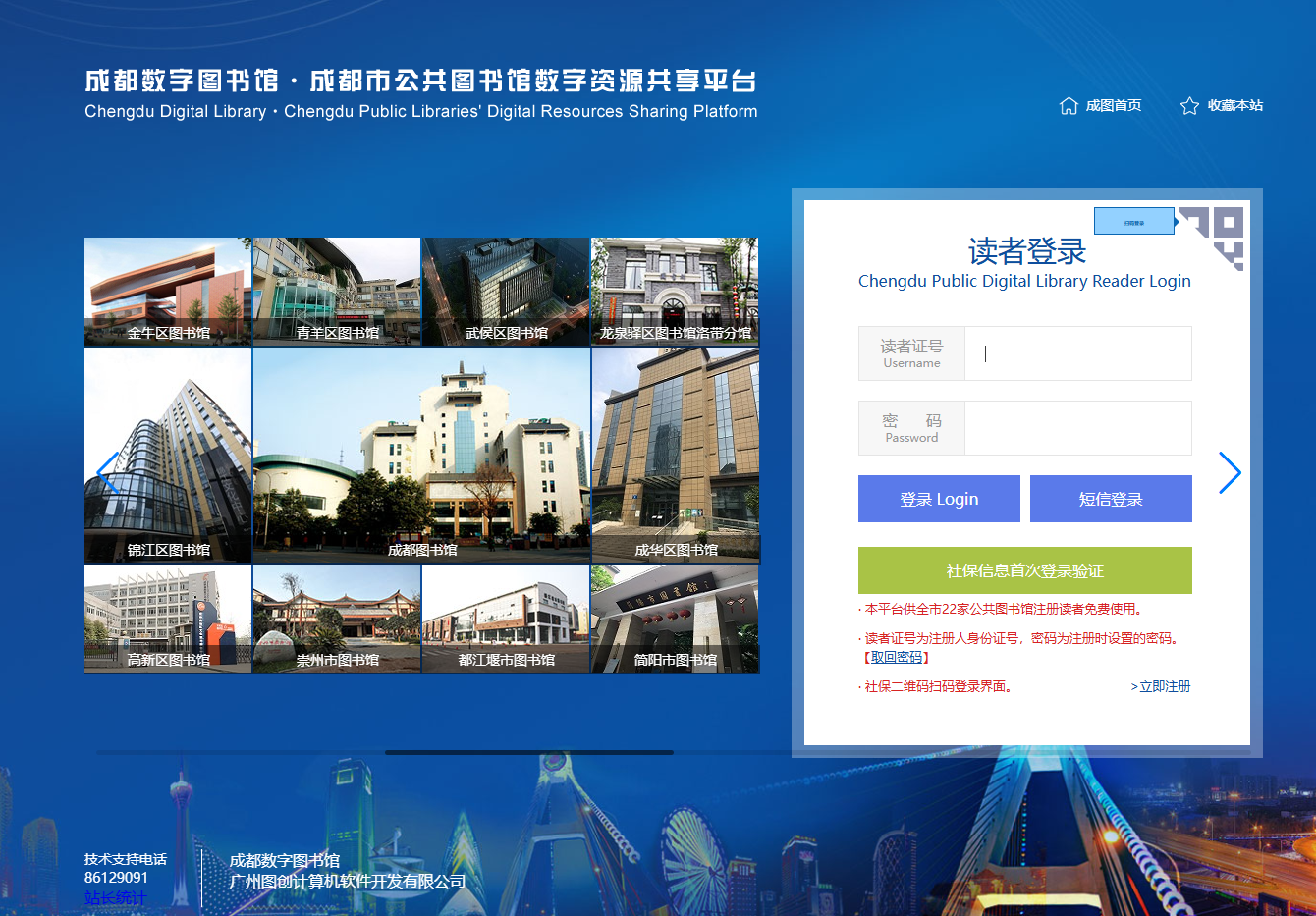Open the 取回密码 password recovery link
Screen dimensions: 1316x916
[x=897, y=658]
